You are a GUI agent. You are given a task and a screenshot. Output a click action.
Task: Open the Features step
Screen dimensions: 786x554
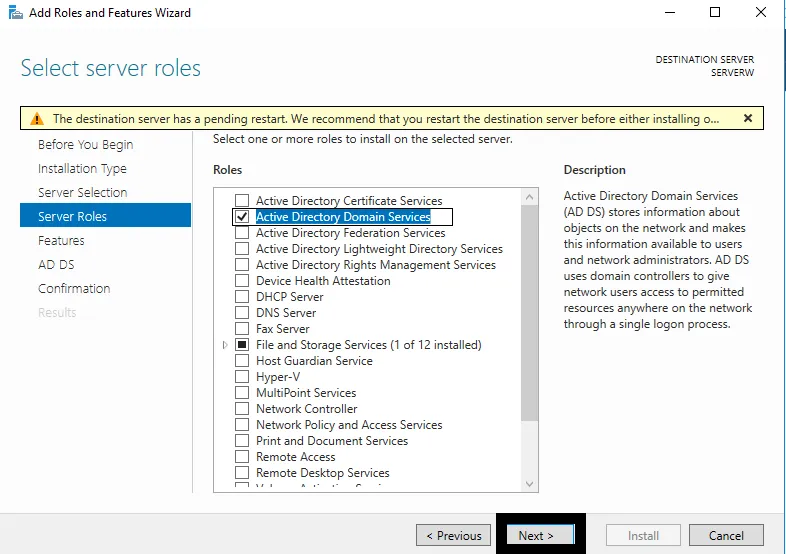(x=61, y=241)
